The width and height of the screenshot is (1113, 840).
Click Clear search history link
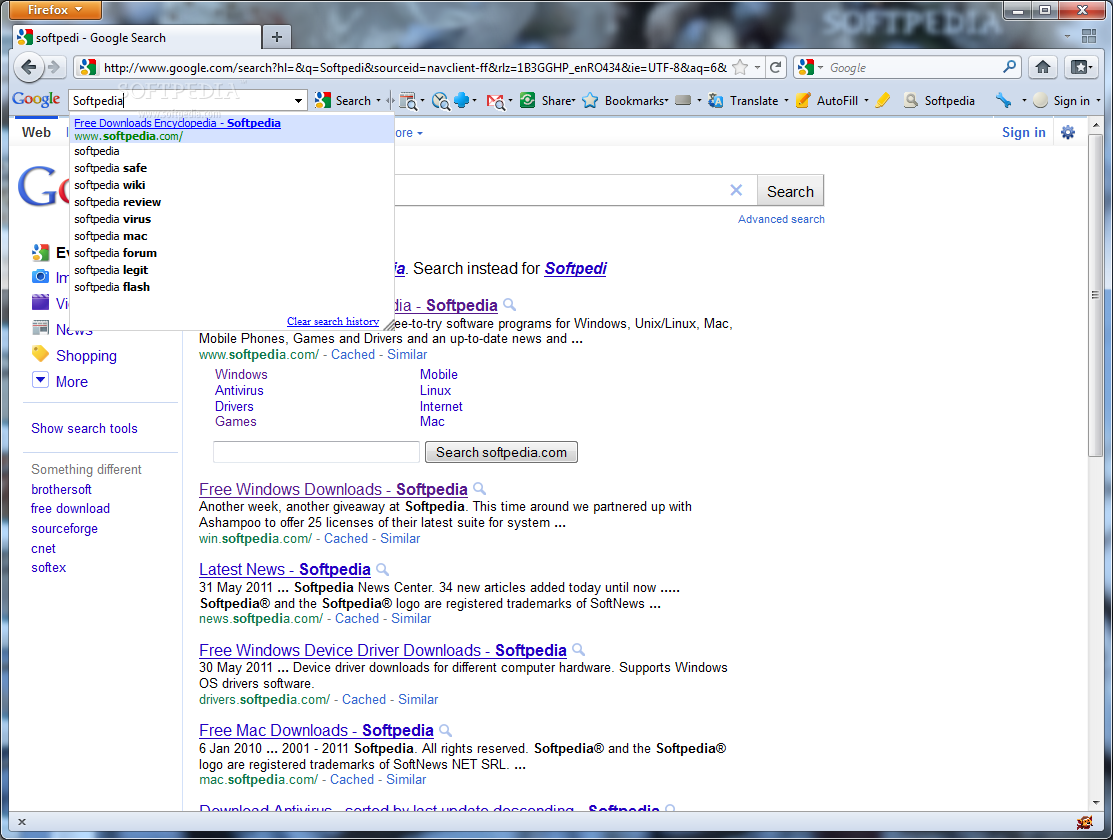pyautogui.click(x=333, y=321)
